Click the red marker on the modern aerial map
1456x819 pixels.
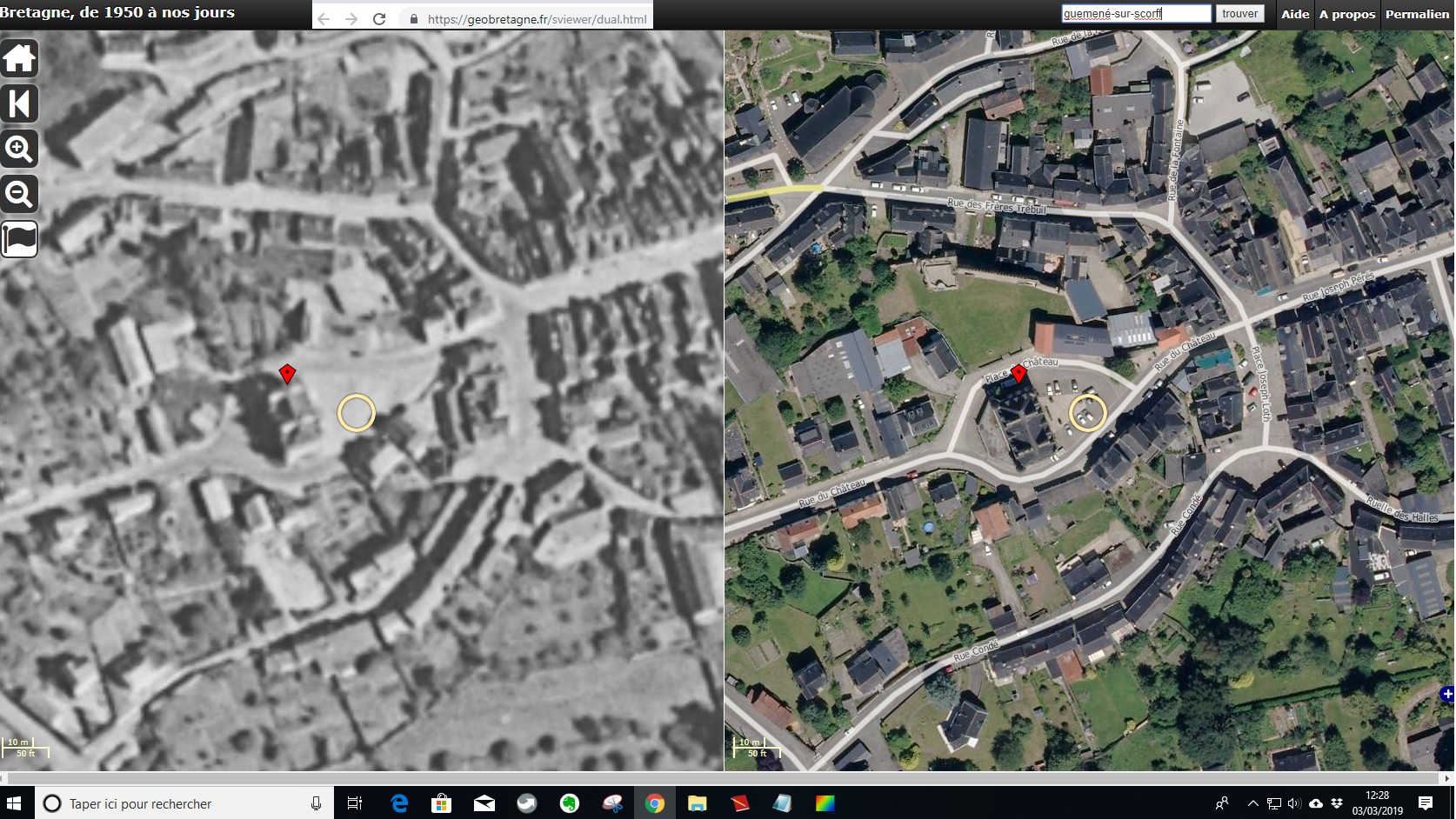tap(1019, 373)
